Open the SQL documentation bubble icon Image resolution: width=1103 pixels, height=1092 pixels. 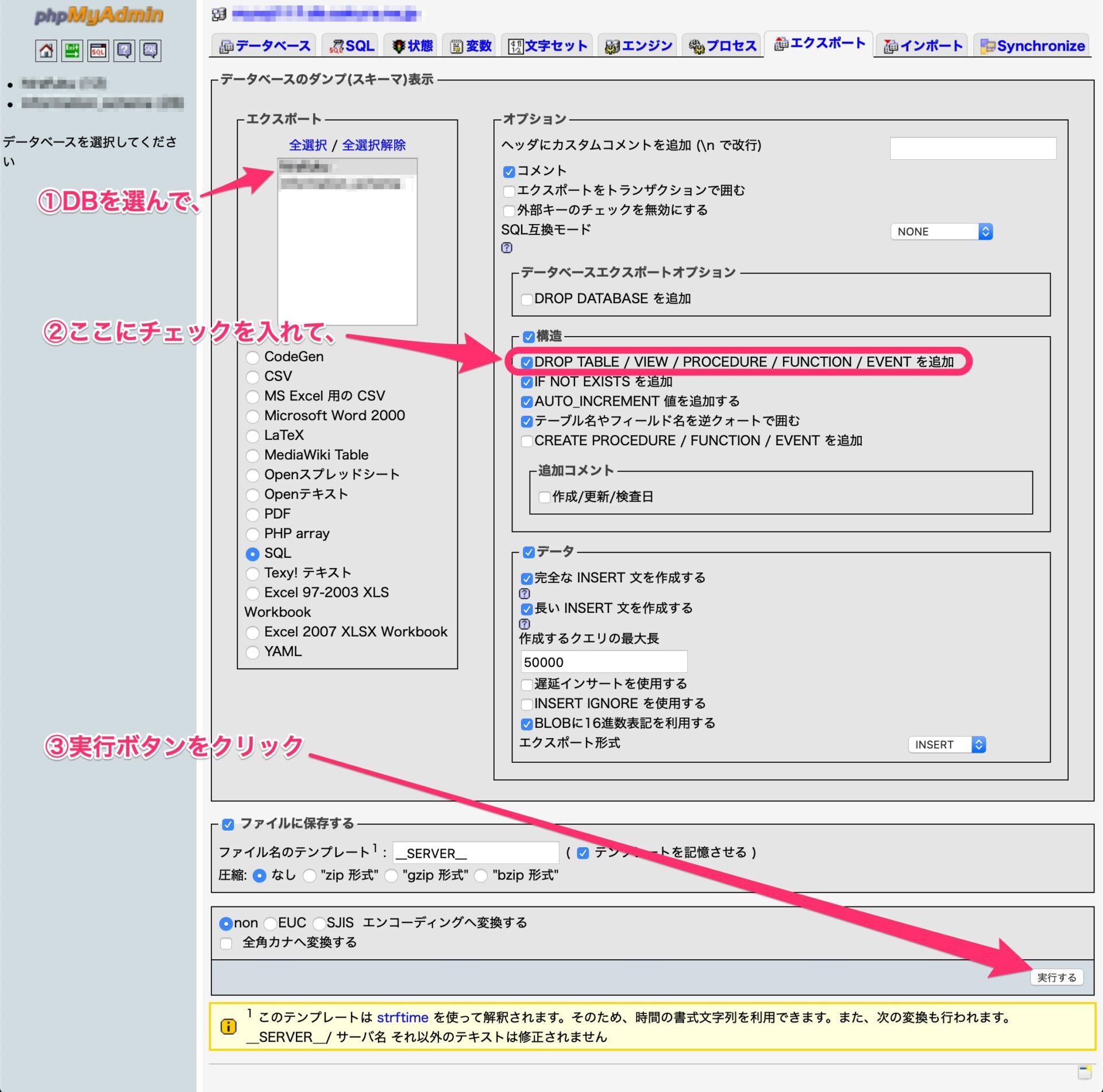151,51
